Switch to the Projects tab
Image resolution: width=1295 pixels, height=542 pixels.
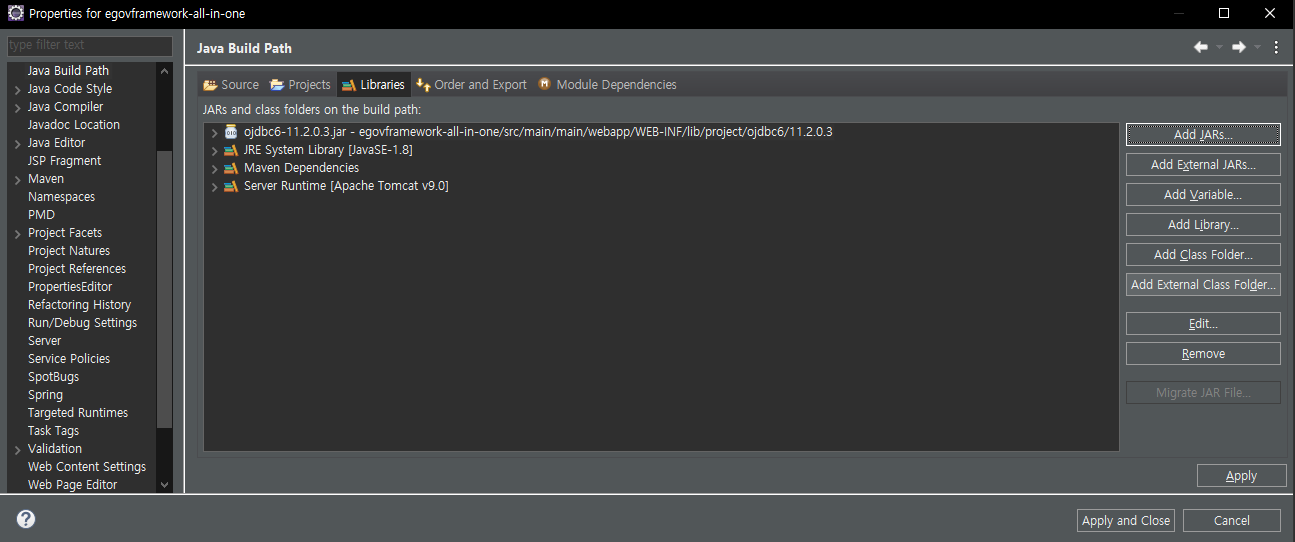pyautogui.click(x=301, y=84)
